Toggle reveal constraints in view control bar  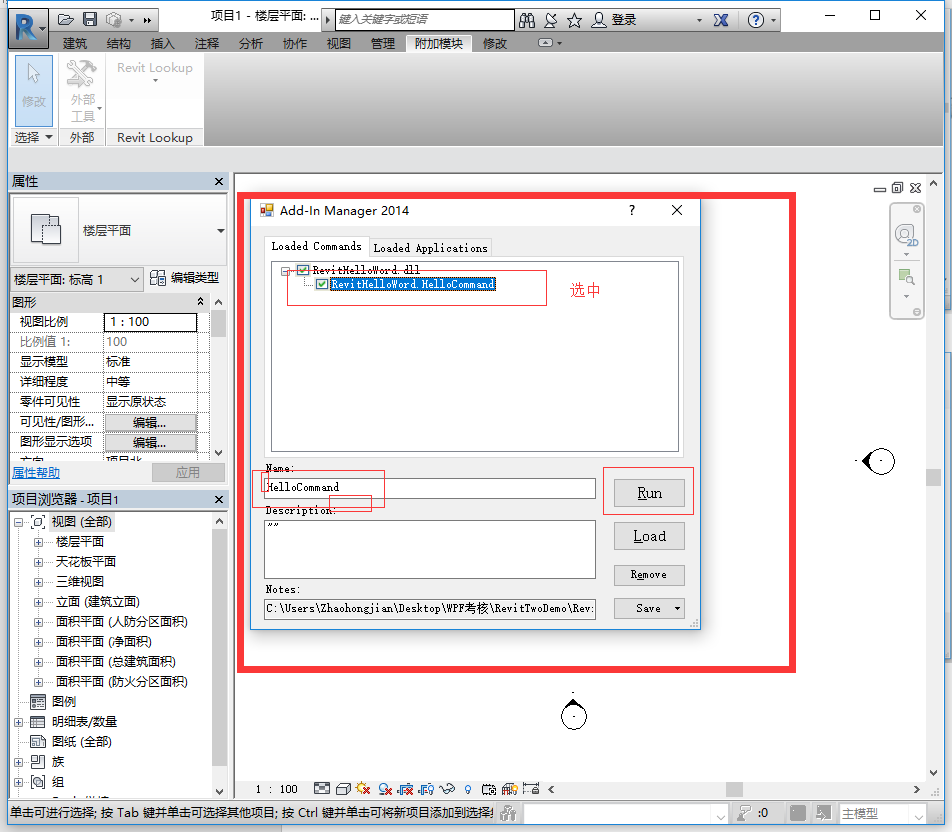point(531,789)
